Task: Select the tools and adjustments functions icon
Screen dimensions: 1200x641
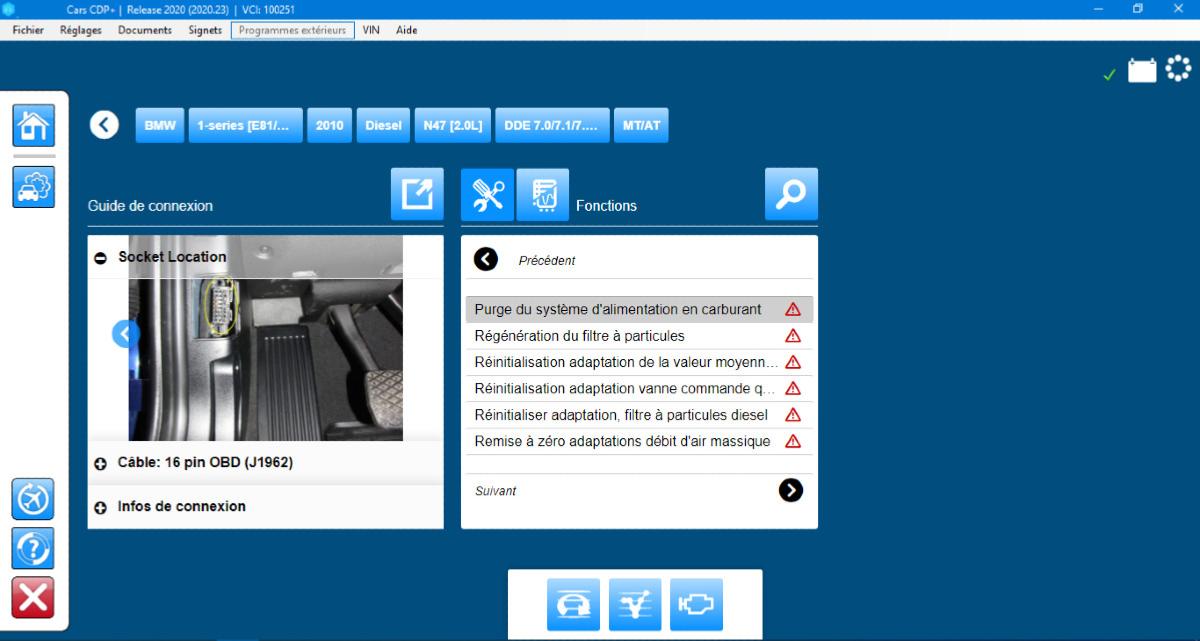Action: pos(487,194)
